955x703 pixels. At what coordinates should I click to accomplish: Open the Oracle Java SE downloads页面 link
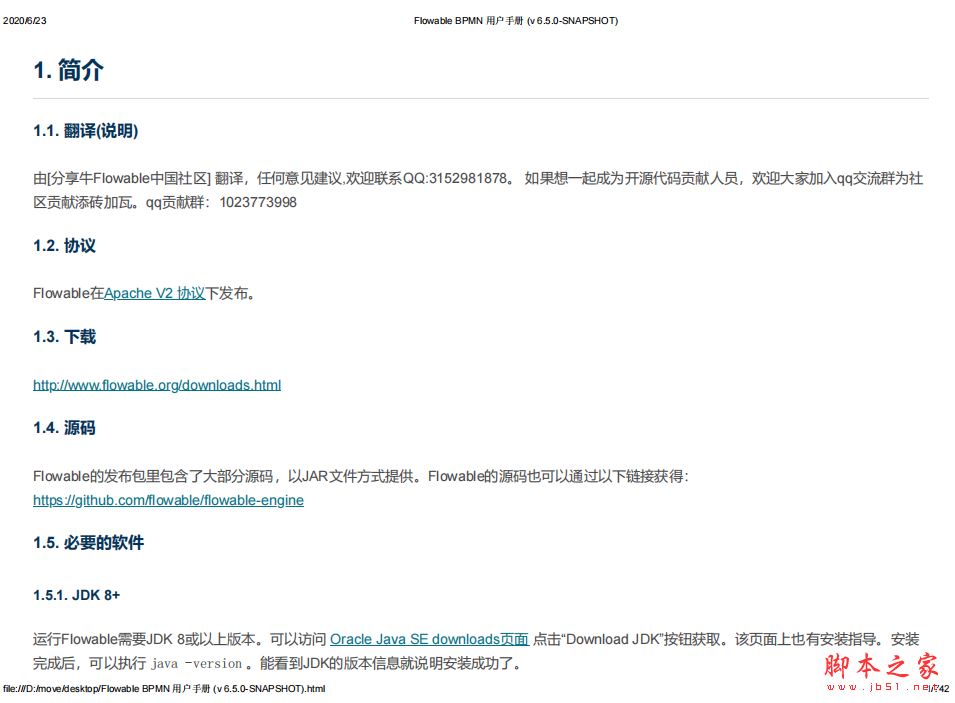click(429, 639)
